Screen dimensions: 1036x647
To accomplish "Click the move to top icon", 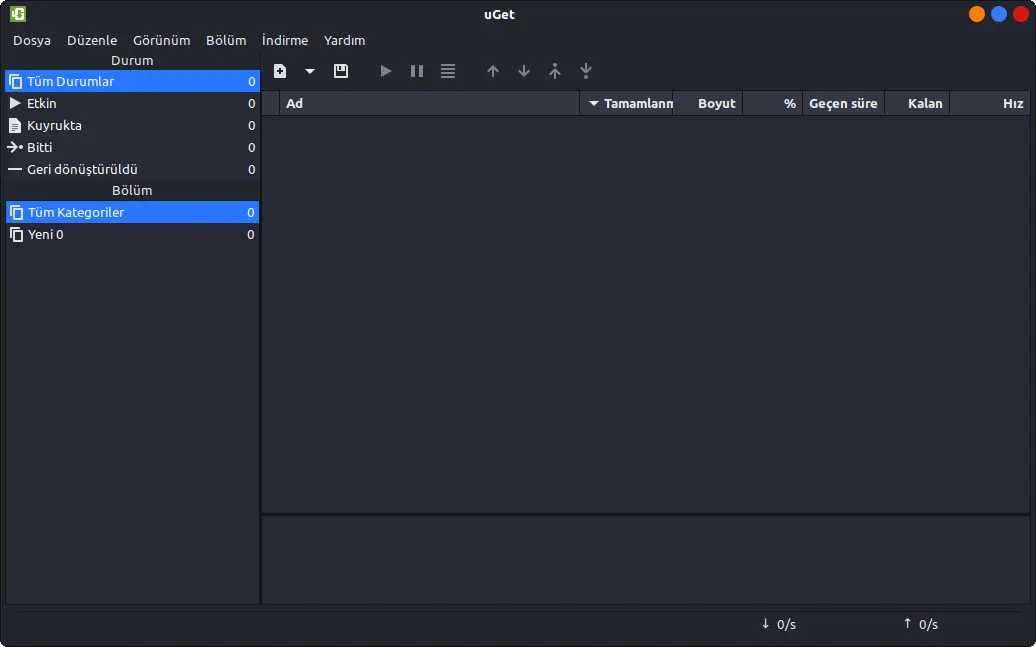I will (555, 71).
